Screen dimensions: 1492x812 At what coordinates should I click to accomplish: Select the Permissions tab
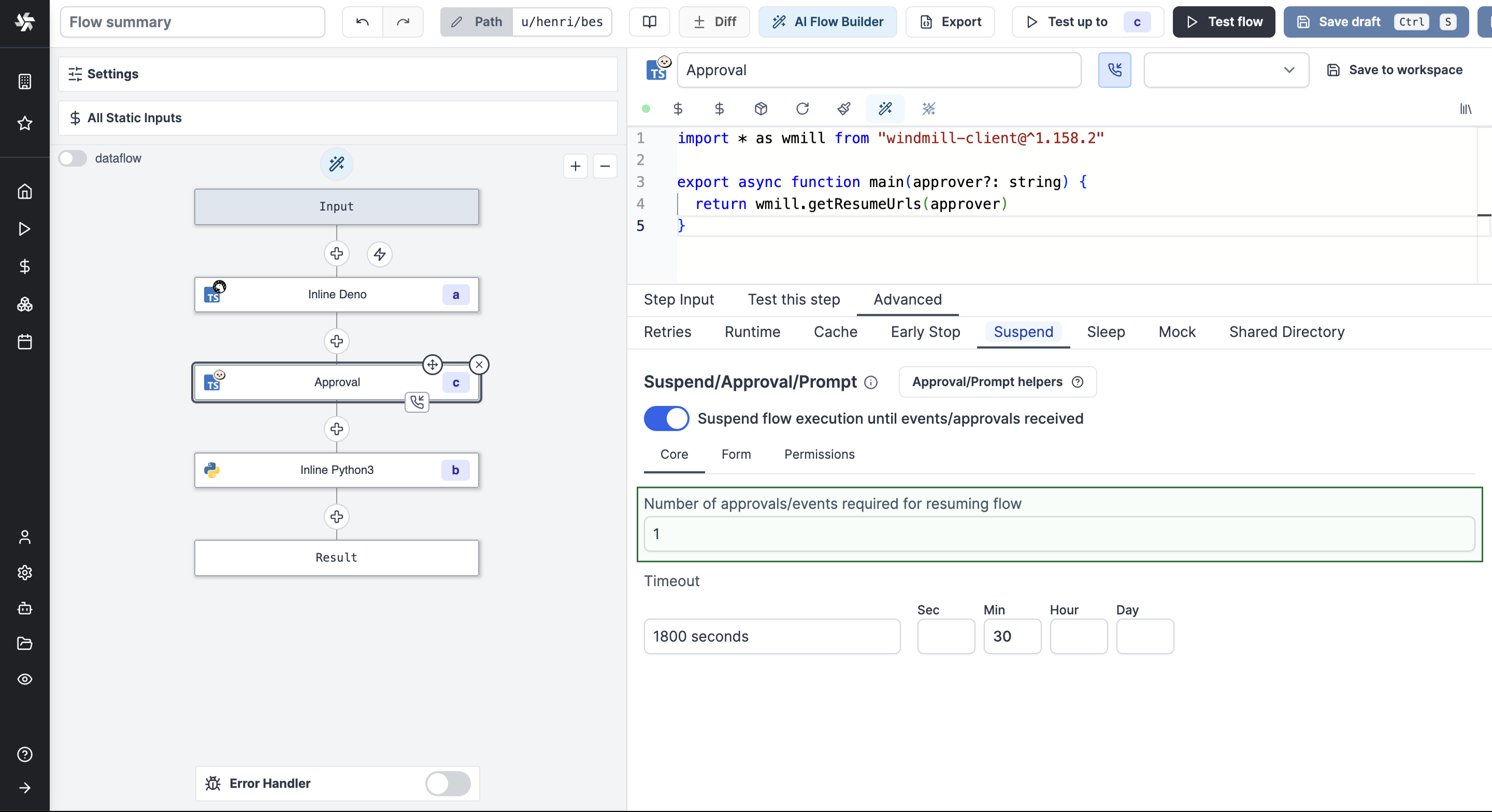click(x=820, y=455)
